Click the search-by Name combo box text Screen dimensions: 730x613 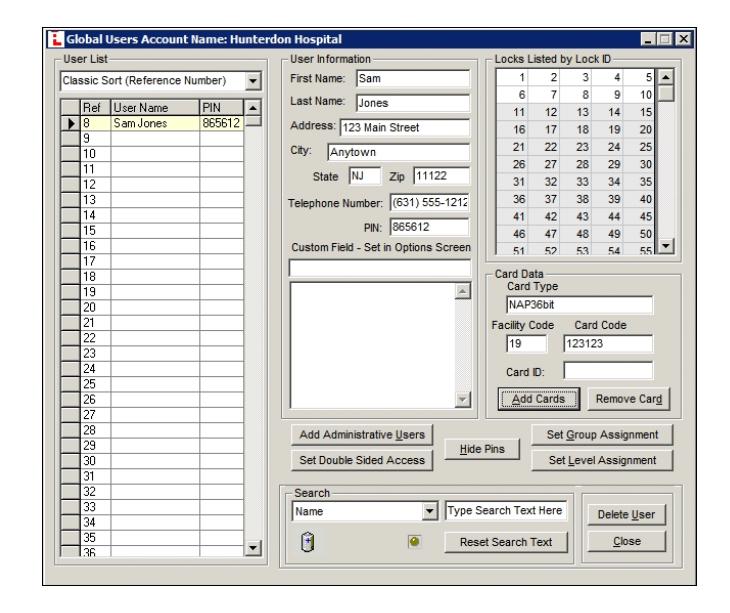(357, 512)
